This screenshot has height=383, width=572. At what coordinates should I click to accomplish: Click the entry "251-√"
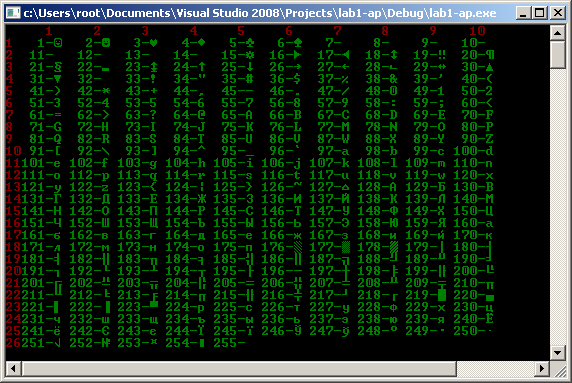[41, 343]
